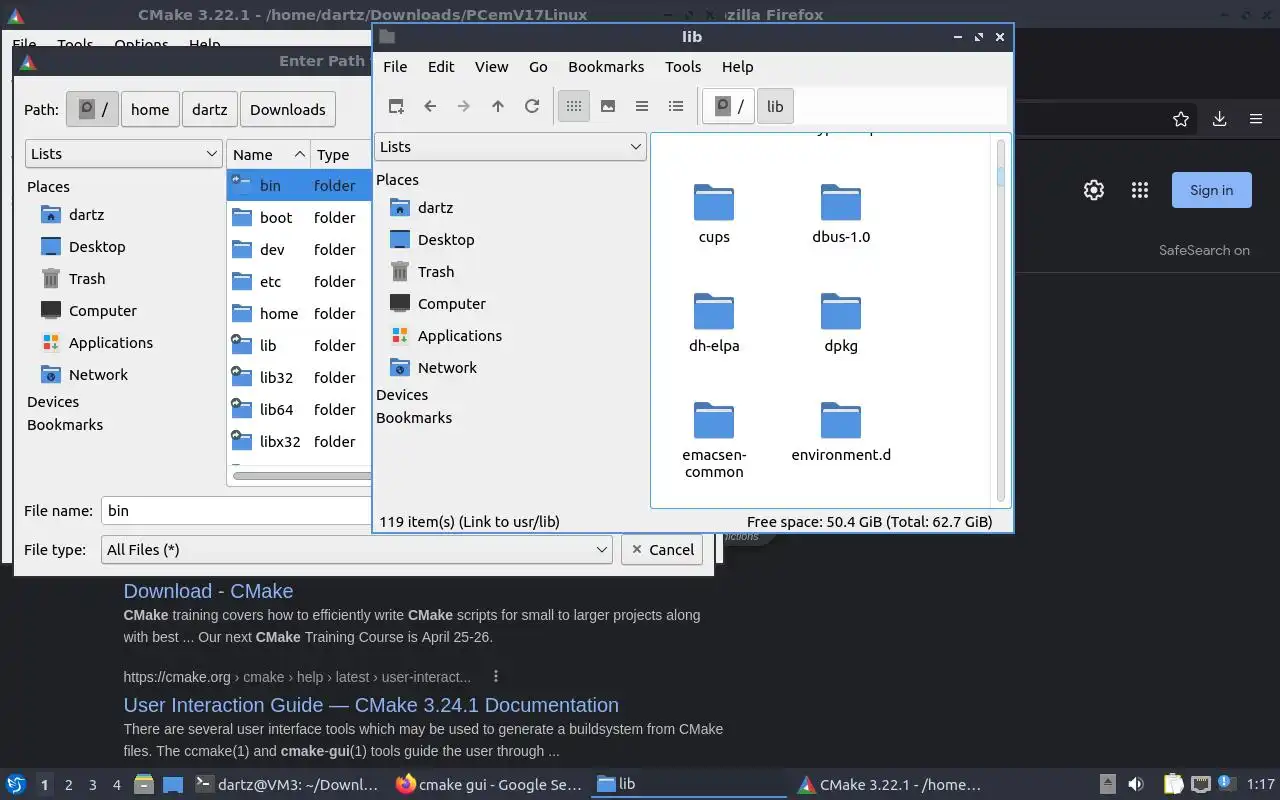Screen dimensions: 1280x800
Task: Open Firefox downloads icon
Action: click(1219, 119)
